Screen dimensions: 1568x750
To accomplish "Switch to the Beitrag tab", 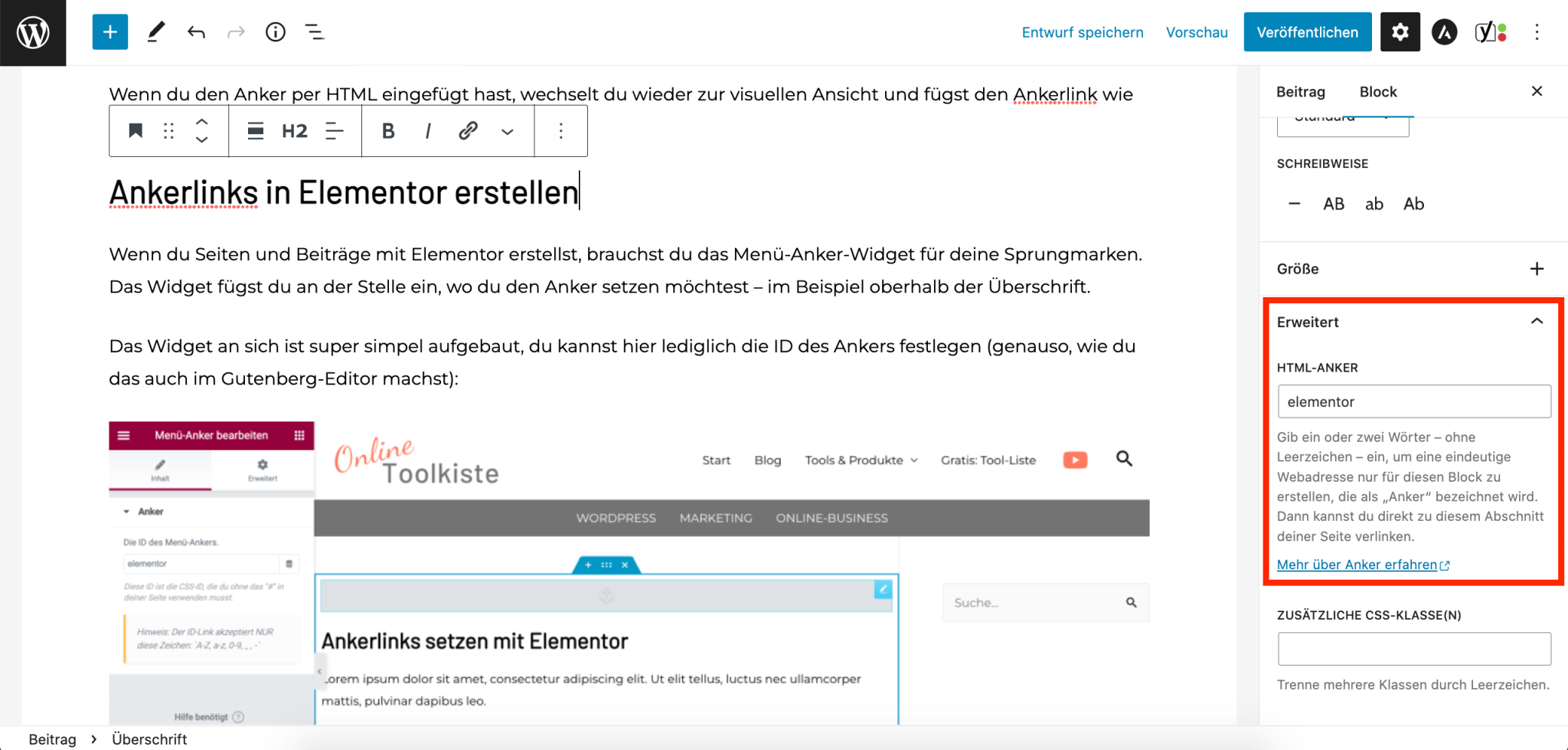I will click(x=1300, y=92).
